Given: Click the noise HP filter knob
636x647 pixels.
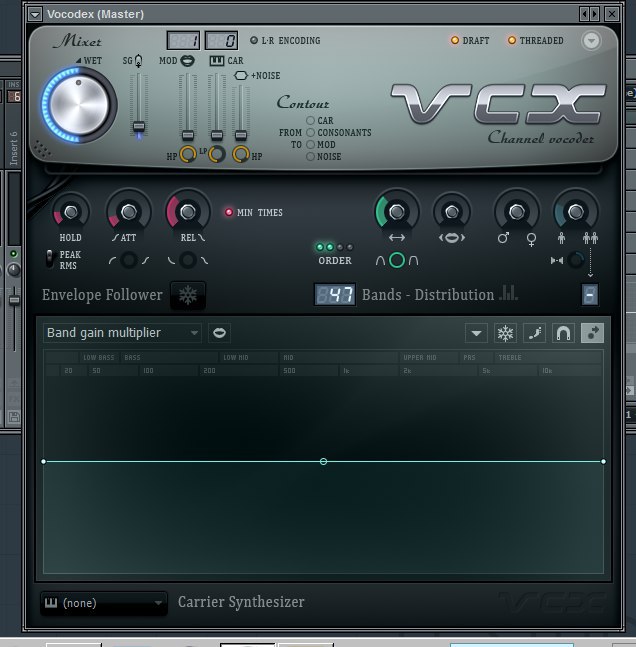Looking at the screenshot, I should tap(241, 154).
